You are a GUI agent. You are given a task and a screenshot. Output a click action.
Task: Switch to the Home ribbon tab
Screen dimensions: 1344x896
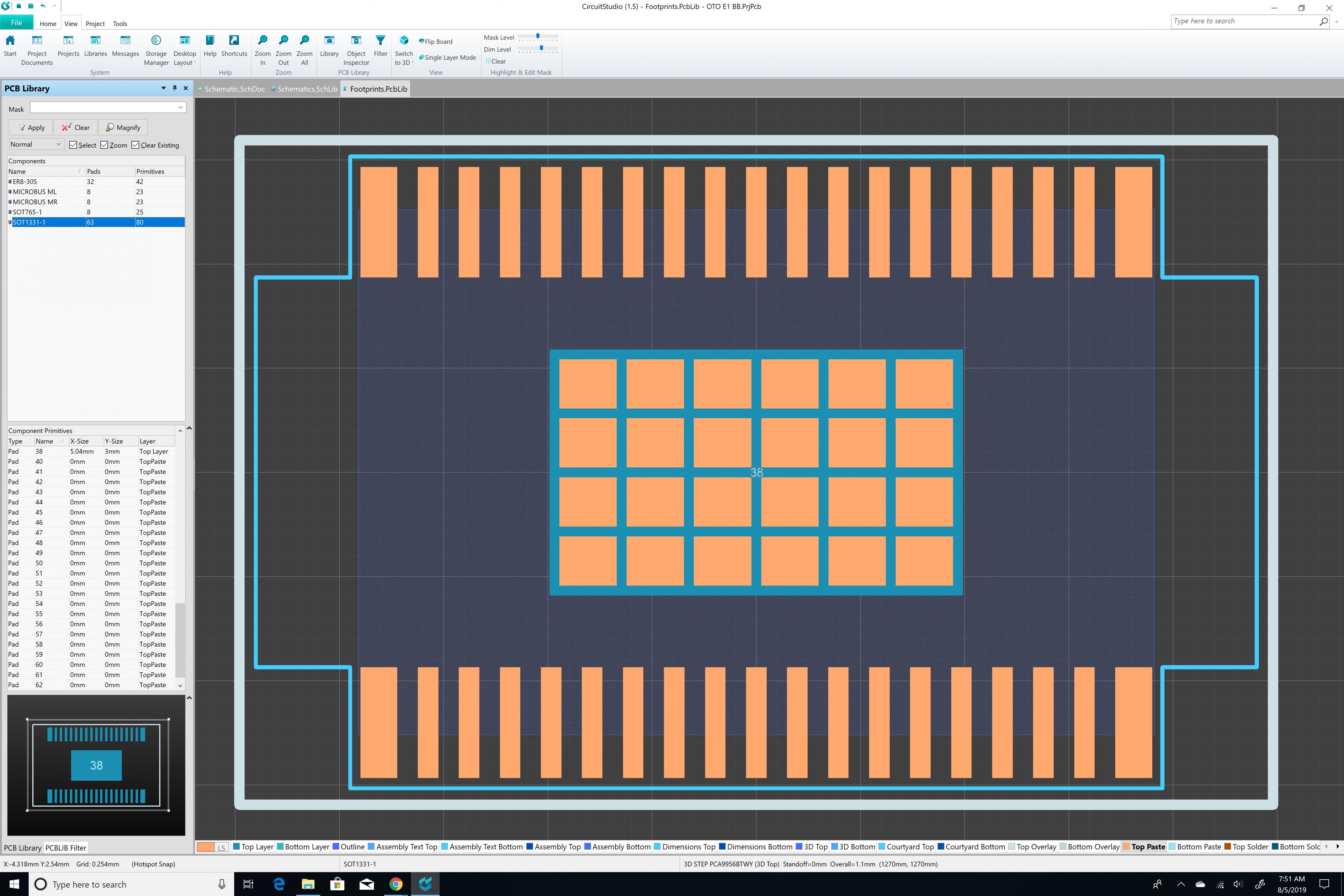click(x=48, y=23)
